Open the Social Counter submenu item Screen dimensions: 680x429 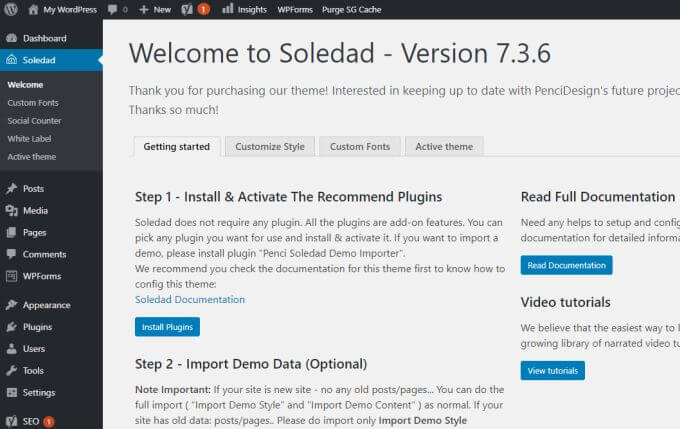pos(34,121)
